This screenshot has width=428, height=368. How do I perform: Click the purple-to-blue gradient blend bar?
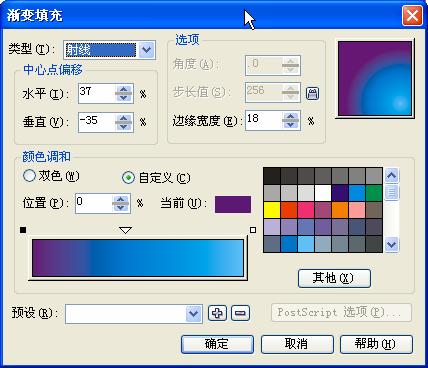[138, 258]
